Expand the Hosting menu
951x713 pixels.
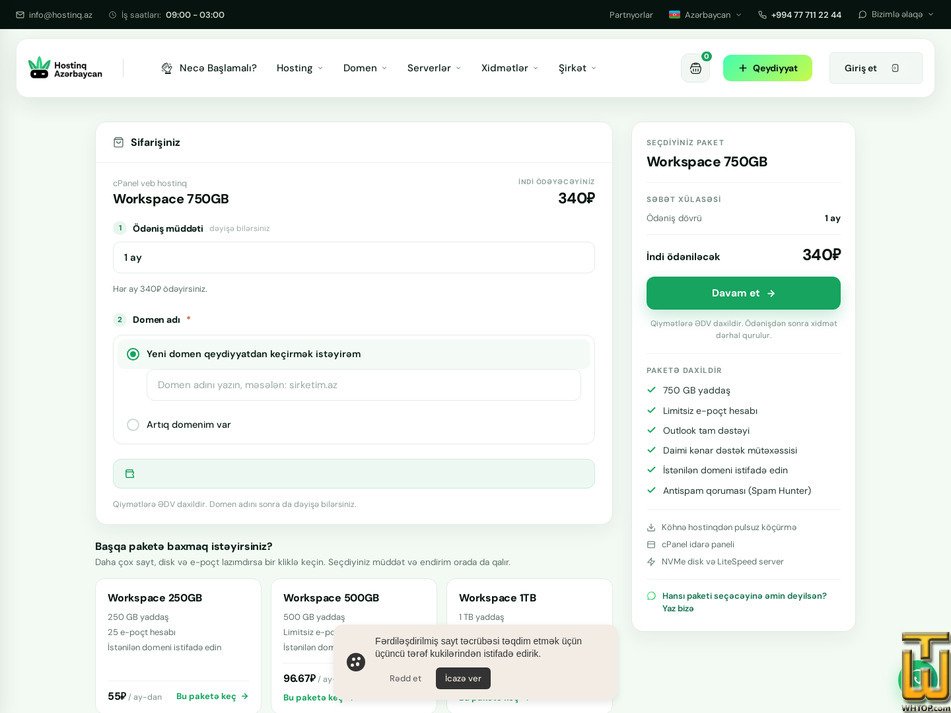[300, 68]
